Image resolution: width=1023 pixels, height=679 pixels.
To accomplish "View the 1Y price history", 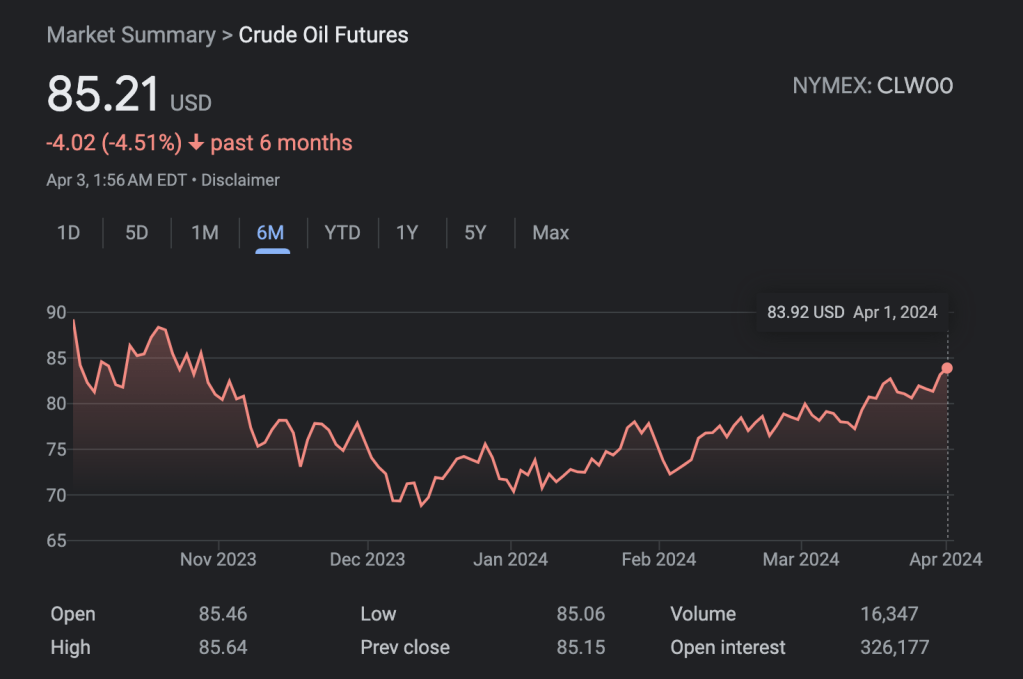I will [x=407, y=233].
